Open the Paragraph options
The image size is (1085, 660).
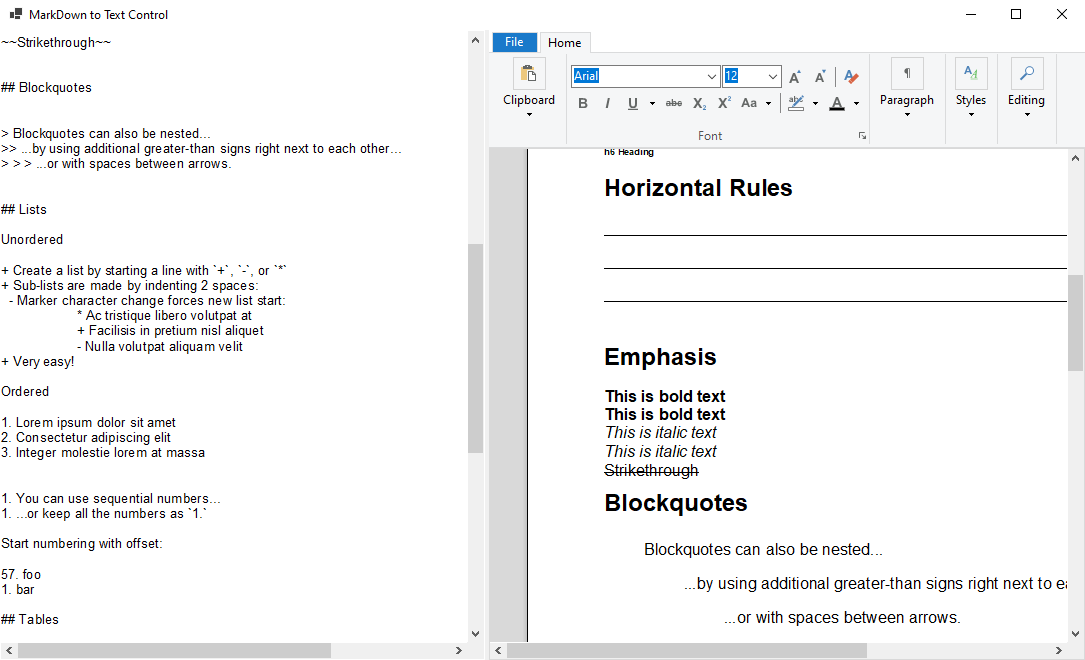(x=907, y=113)
